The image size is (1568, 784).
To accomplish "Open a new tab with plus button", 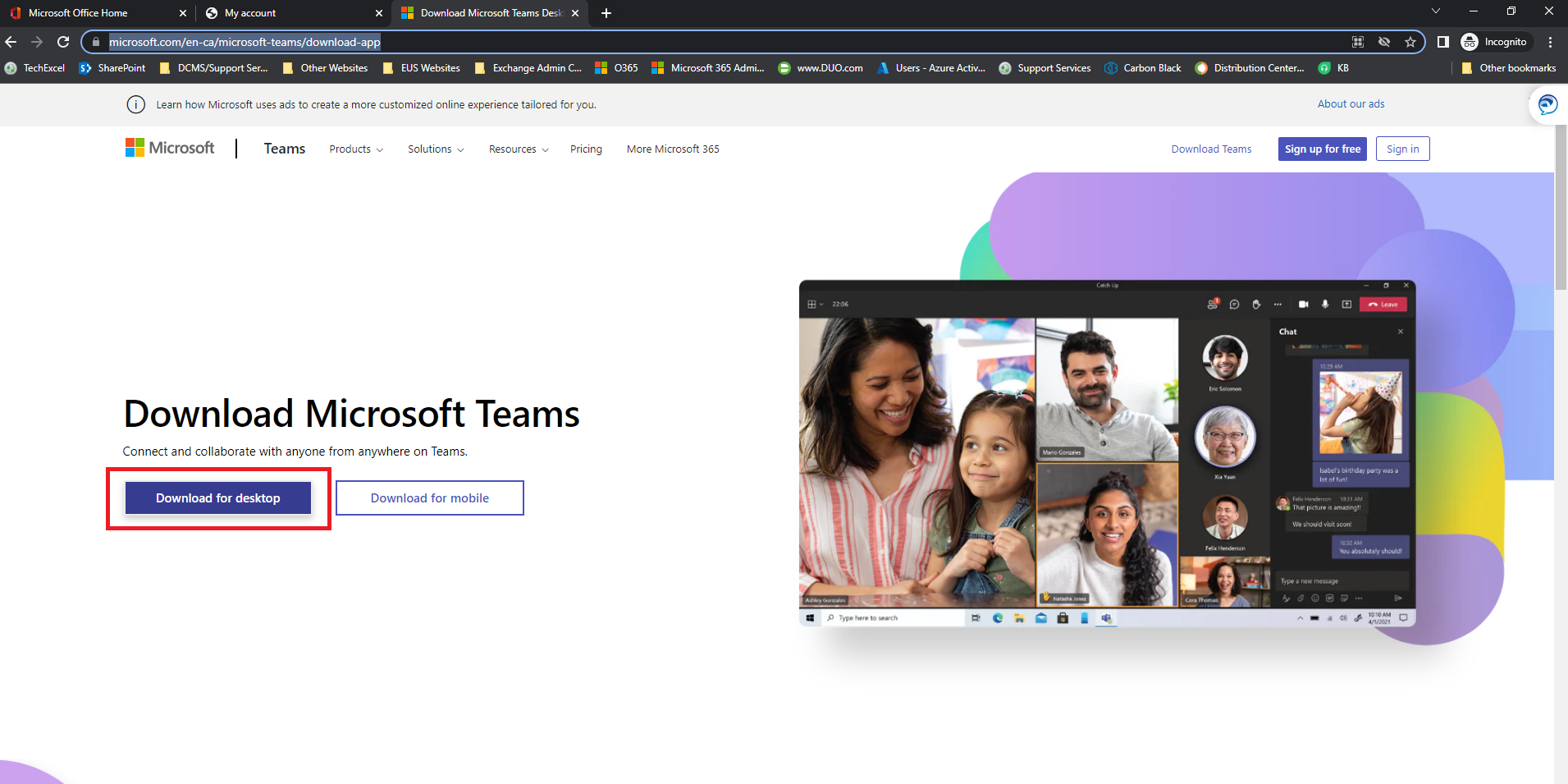I will coord(606,13).
